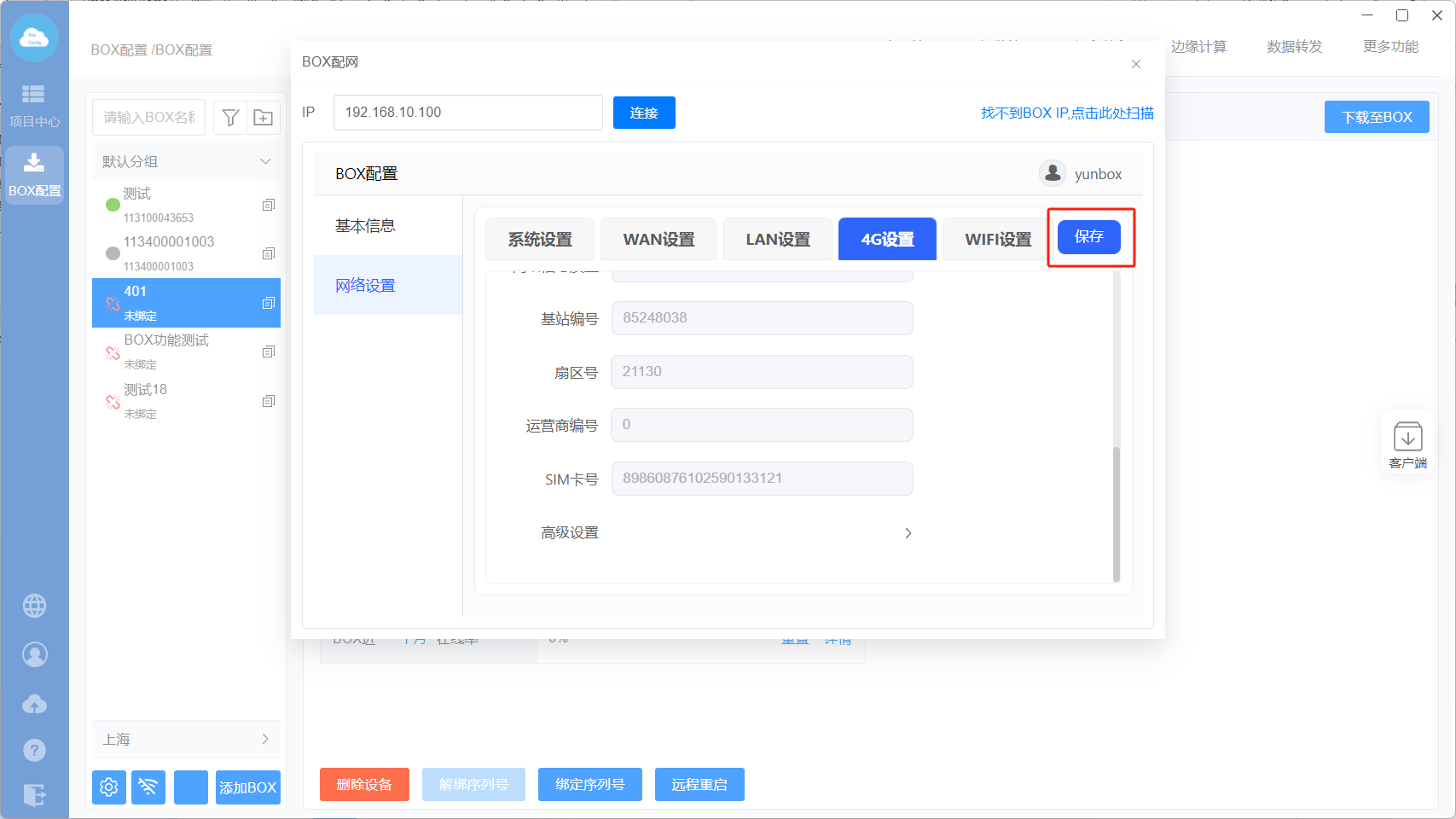The height and width of the screenshot is (819, 1456).
Task: Click copy icon beside 401 device
Action: 268,303
